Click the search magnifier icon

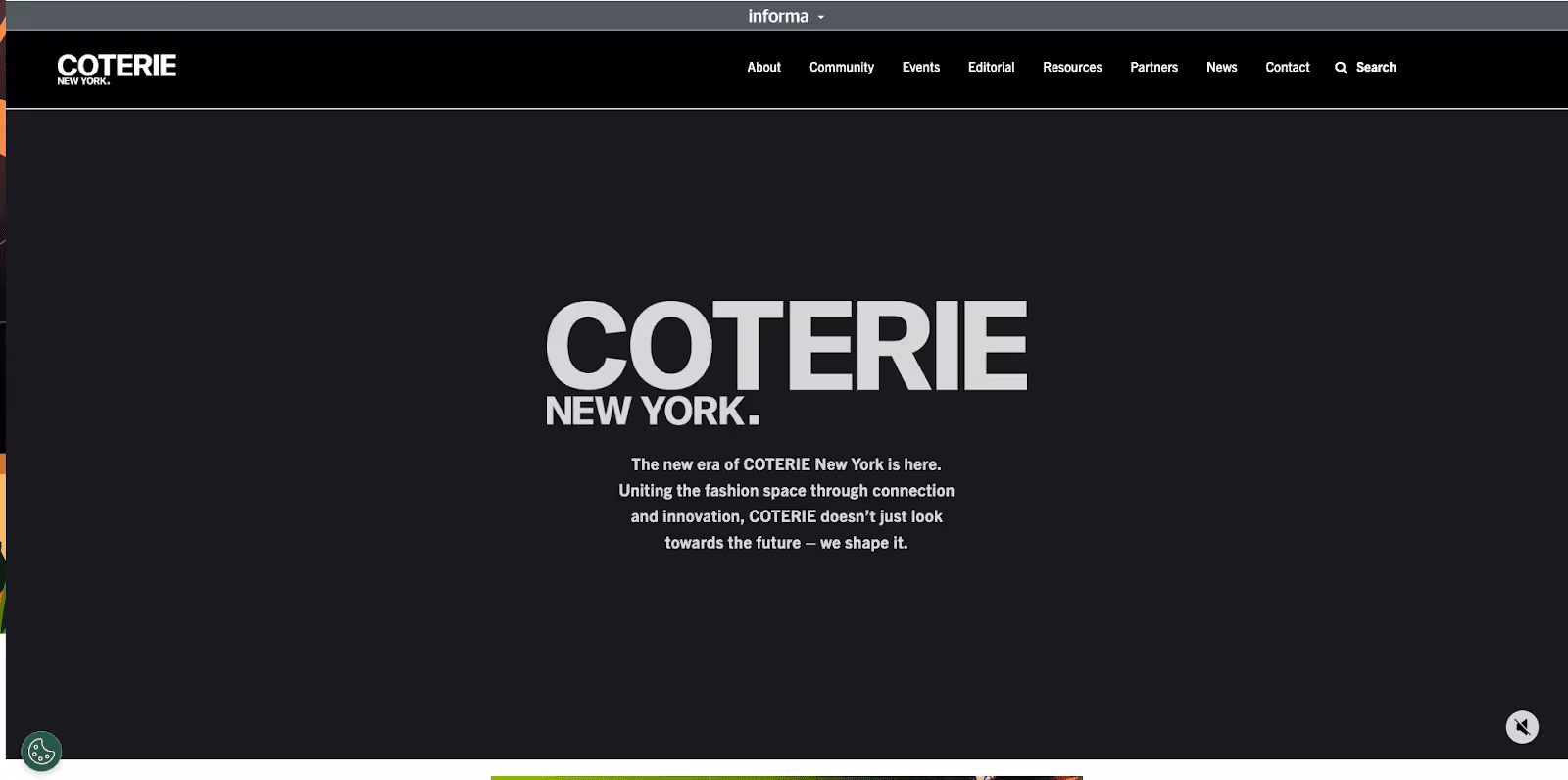(1341, 68)
